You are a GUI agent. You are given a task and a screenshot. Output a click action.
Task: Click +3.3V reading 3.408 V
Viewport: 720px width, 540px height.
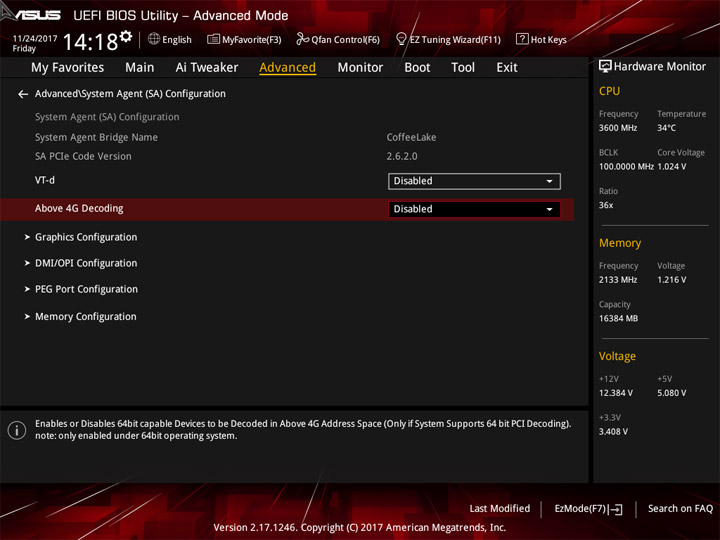point(613,432)
